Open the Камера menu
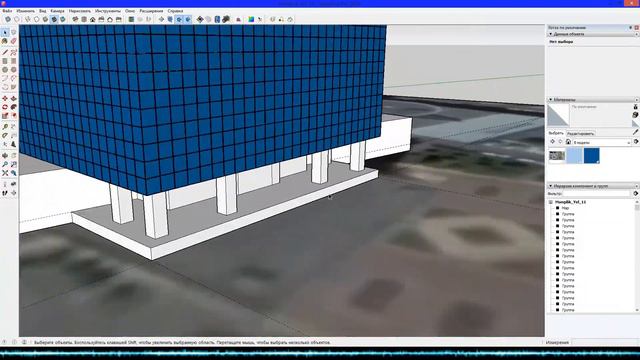The height and width of the screenshot is (360, 640). pos(57,11)
